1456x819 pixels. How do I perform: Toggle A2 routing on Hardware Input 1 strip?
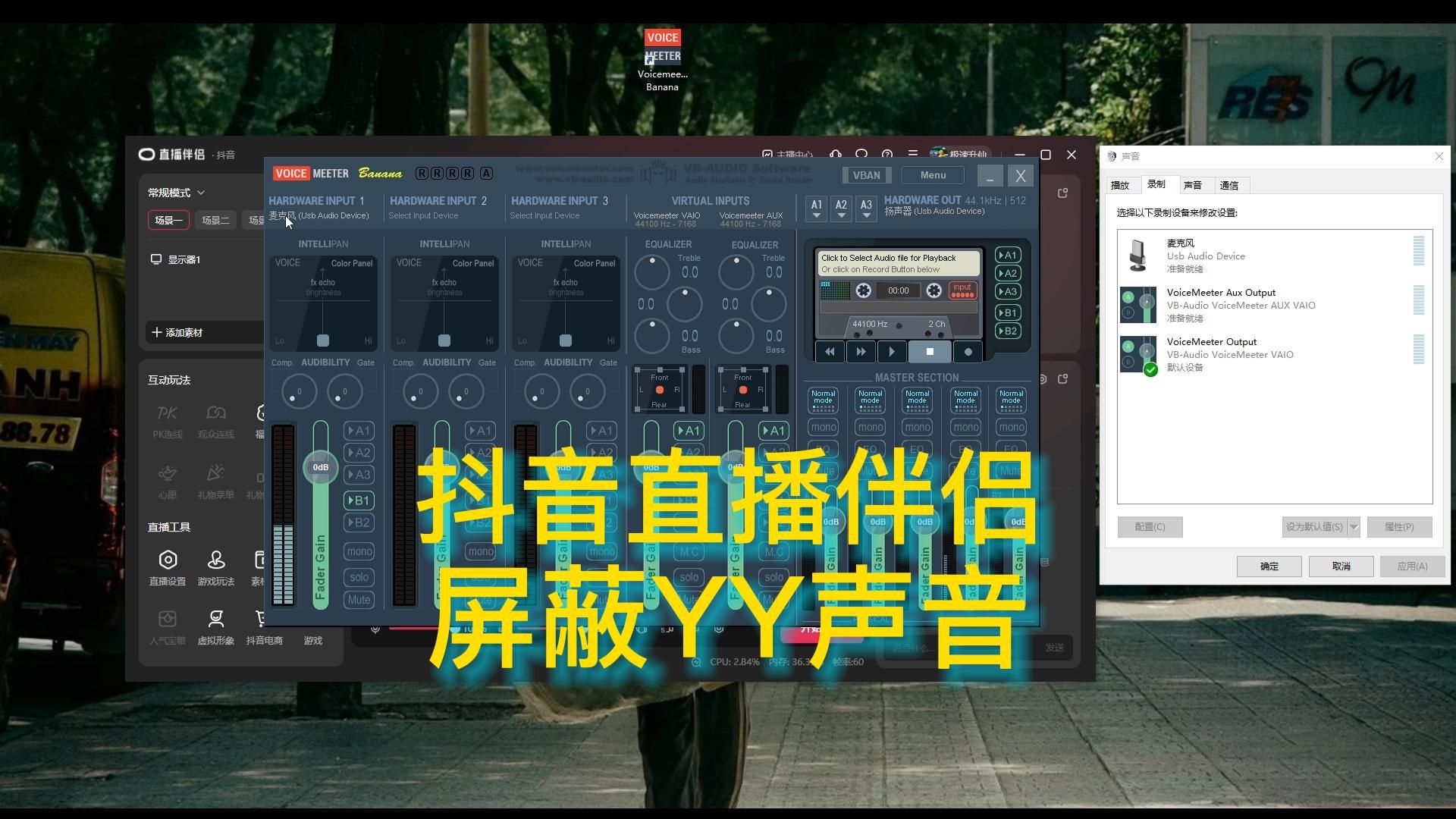359,453
